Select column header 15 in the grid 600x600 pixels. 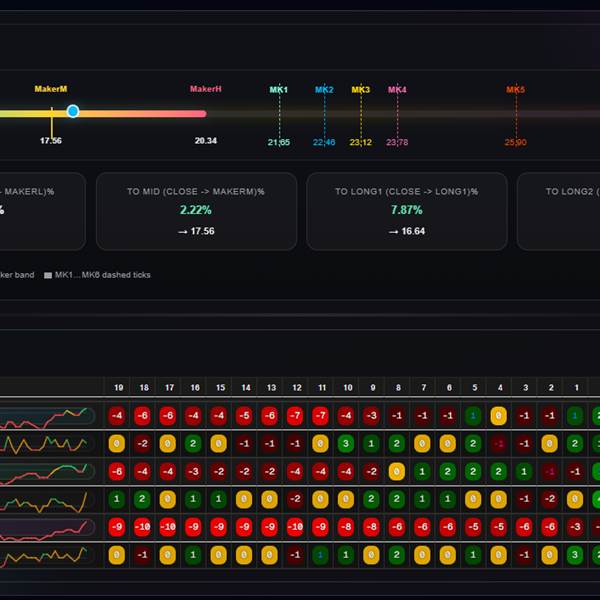(220, 388)
